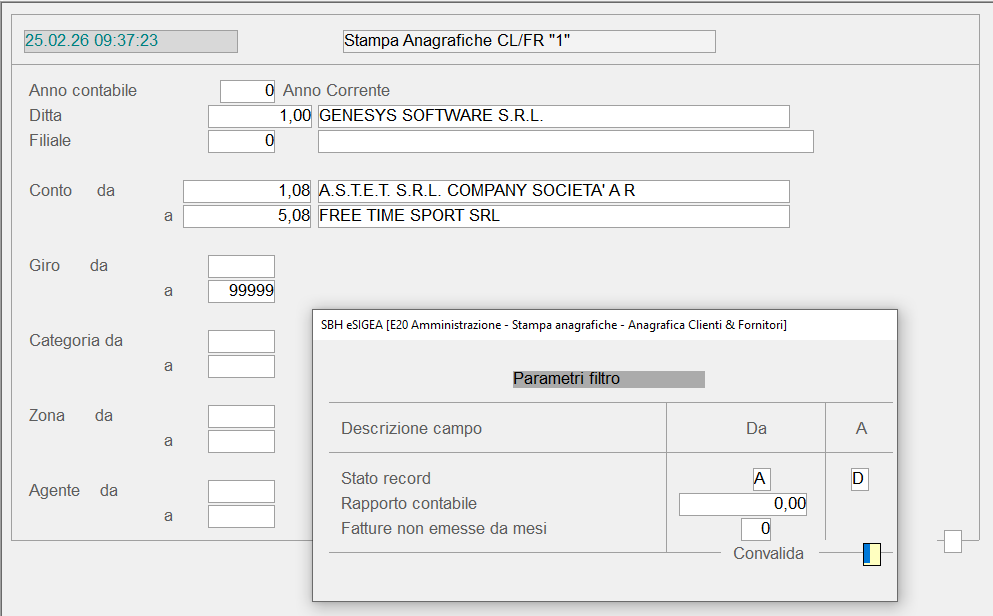Select the Ditta code field
This screenshot has height=616, width=993.
[260, 116]
